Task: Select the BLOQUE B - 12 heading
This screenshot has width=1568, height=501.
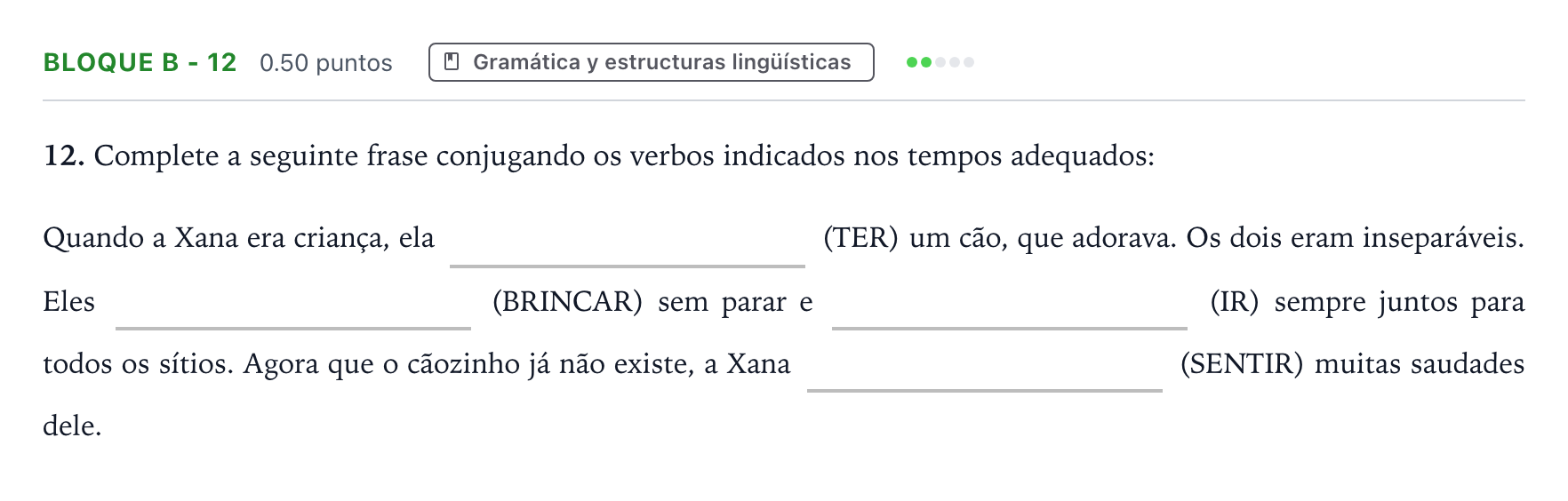Action: click(140, 62)
